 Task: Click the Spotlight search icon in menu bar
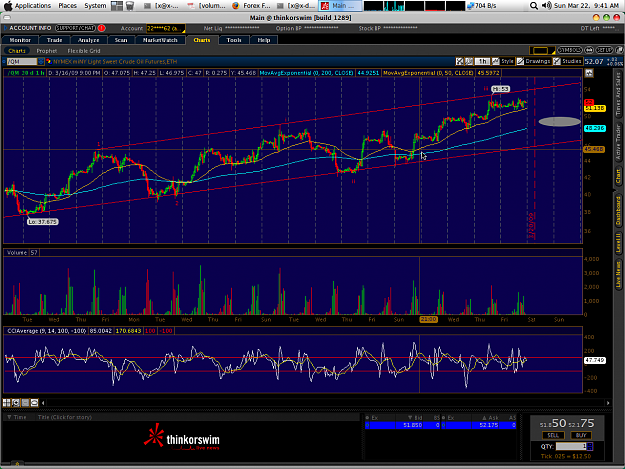[x=534, y=6]
